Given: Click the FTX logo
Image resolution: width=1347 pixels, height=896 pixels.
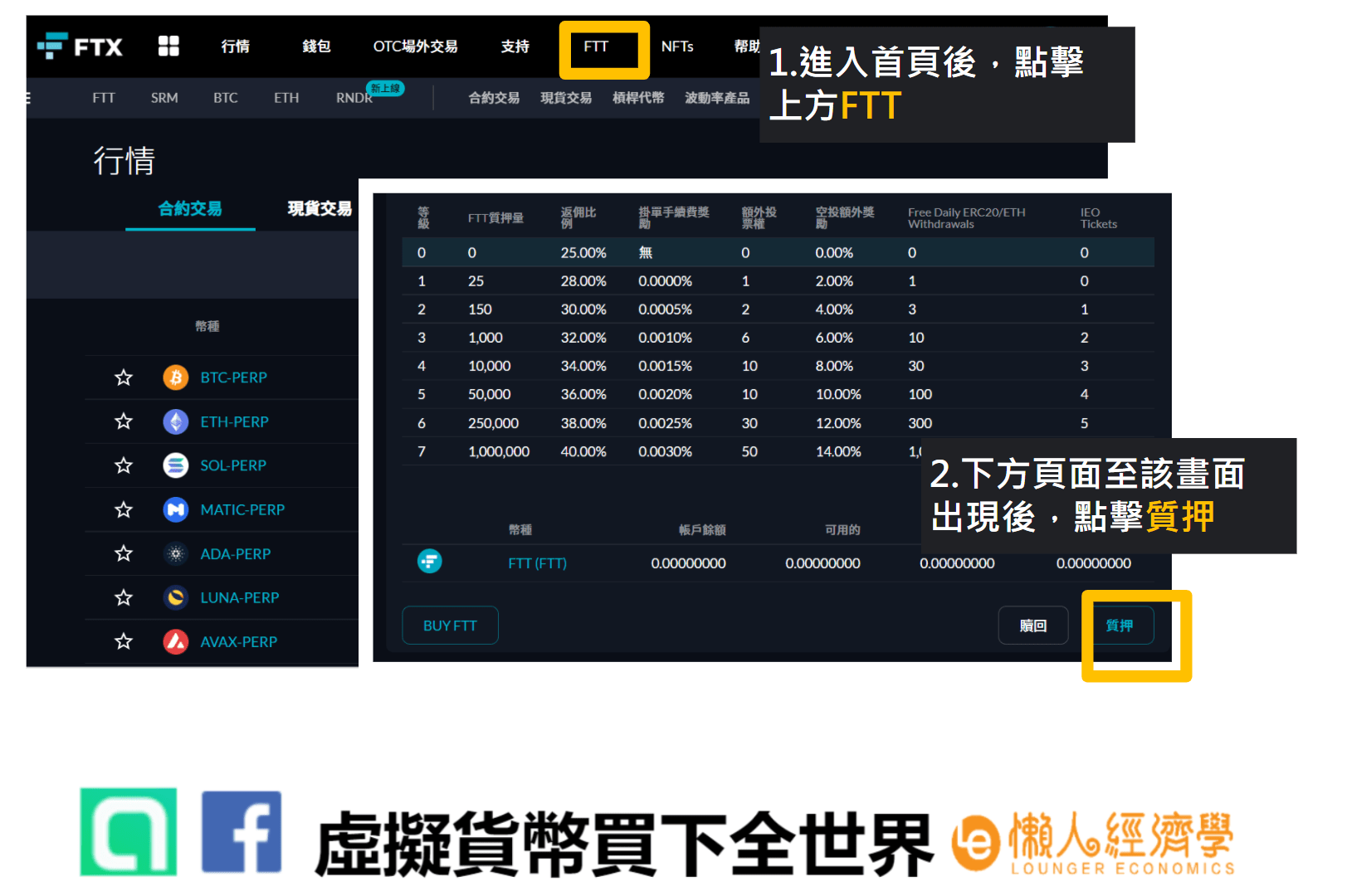Looking at the screenshot, I should pyautogui.click(x=80, y=46).
